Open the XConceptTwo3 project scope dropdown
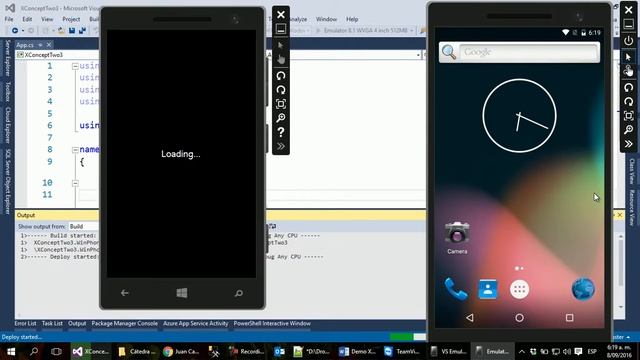Screen dimensions: 640x360 [x=57, y=55]
